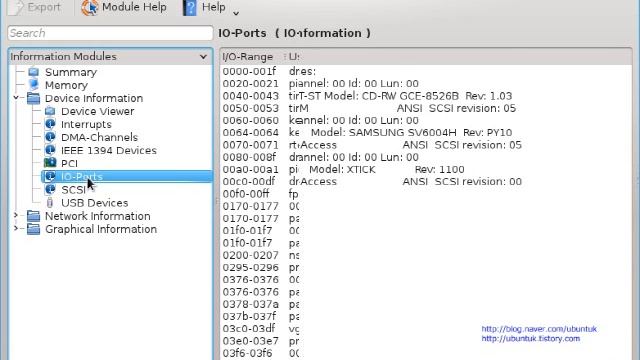Click the Device Viewer icon

50,111
